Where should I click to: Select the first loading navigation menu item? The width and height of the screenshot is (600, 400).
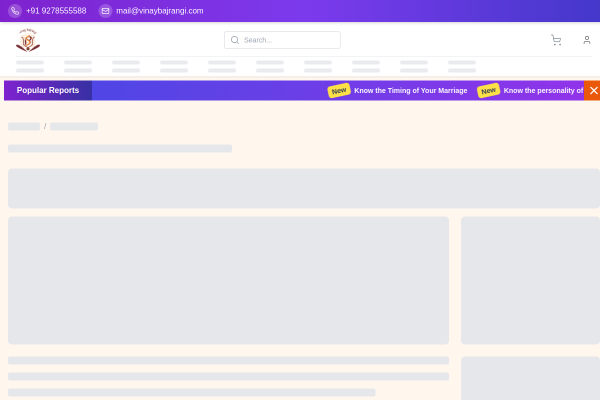point(30,66)
